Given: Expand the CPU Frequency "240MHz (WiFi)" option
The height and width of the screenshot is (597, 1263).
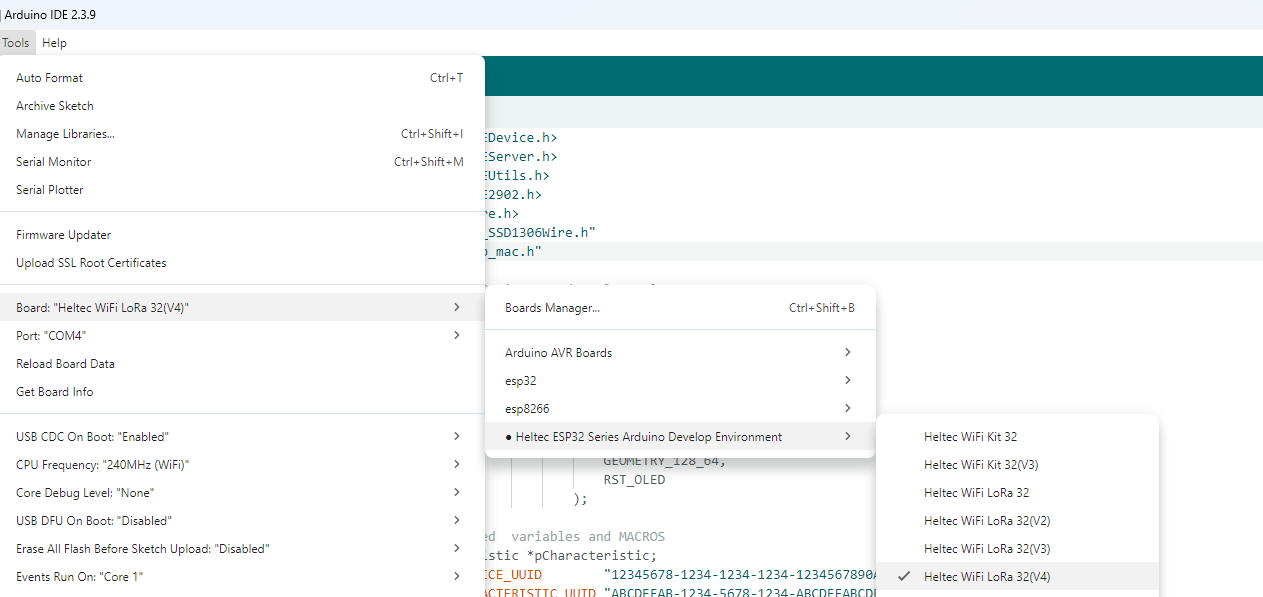Looking at the screenshot, I should click(x=242, y=465).
